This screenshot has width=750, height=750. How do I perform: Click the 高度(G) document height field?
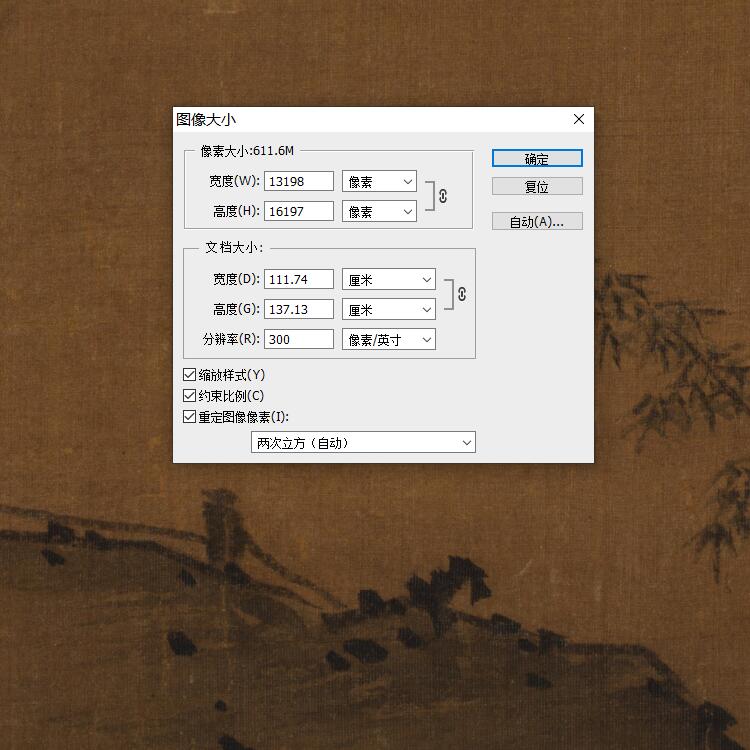pos(299,309)
